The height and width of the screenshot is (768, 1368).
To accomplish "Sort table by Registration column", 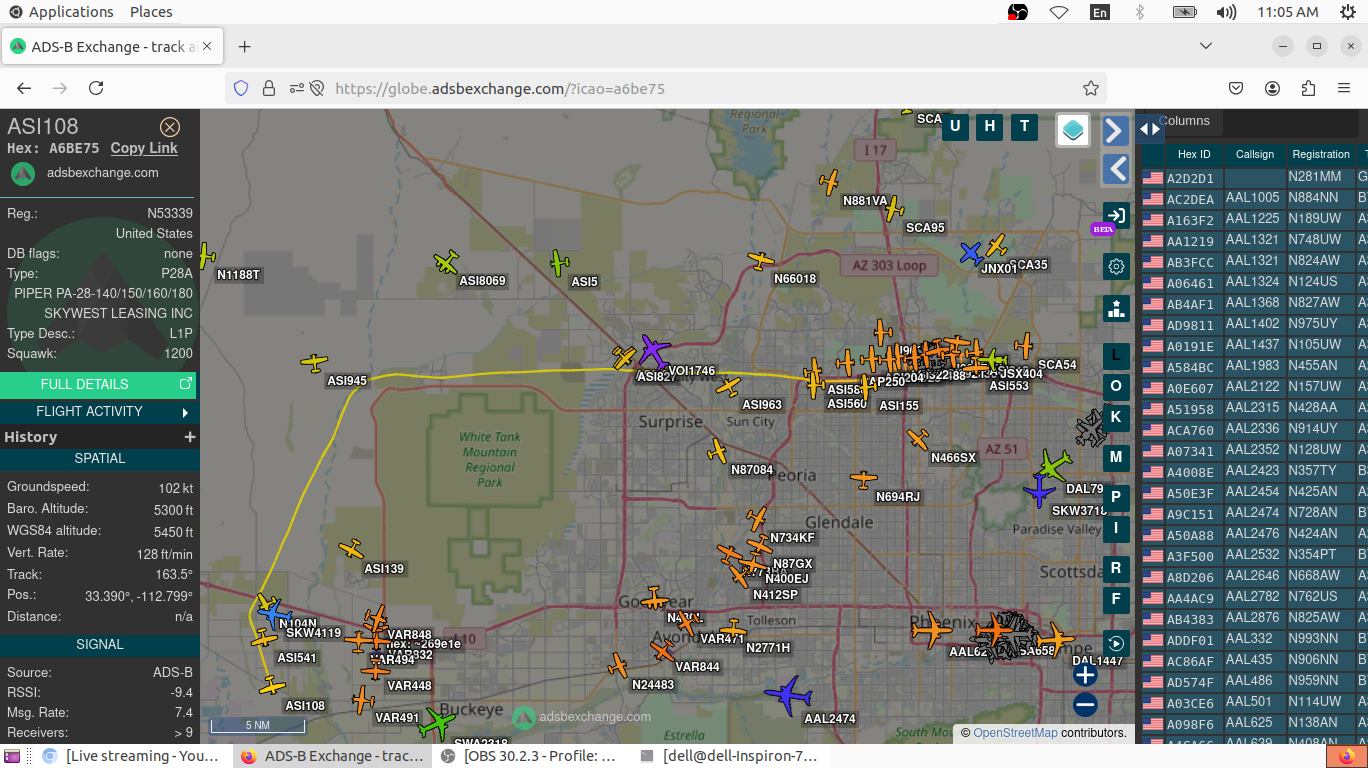I will (1321, 154).
